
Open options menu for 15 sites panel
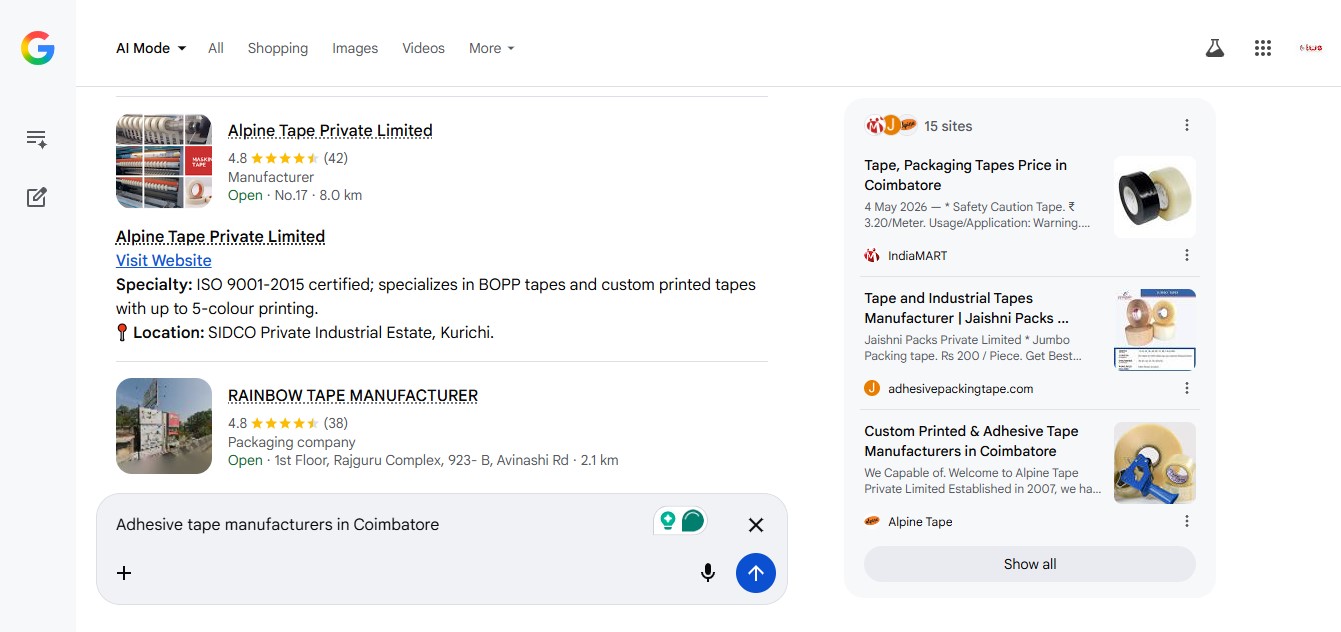click(1187, 125)
